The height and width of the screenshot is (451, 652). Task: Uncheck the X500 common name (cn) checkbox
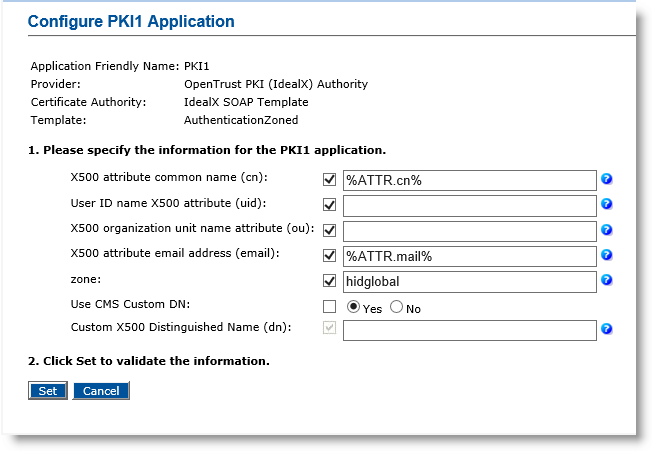tap(329, 180)
